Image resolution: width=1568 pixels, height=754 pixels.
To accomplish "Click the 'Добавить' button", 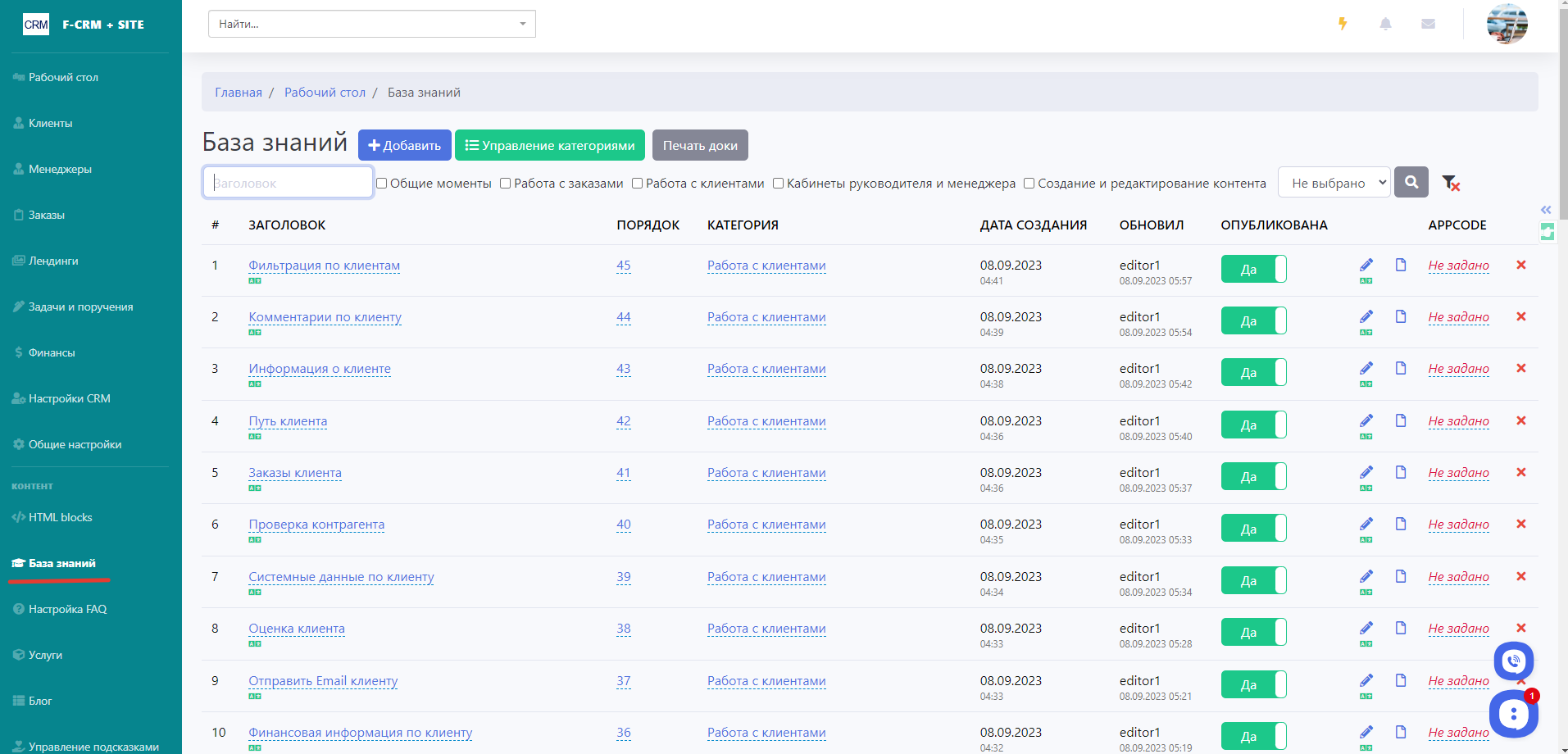I will 404,145.
